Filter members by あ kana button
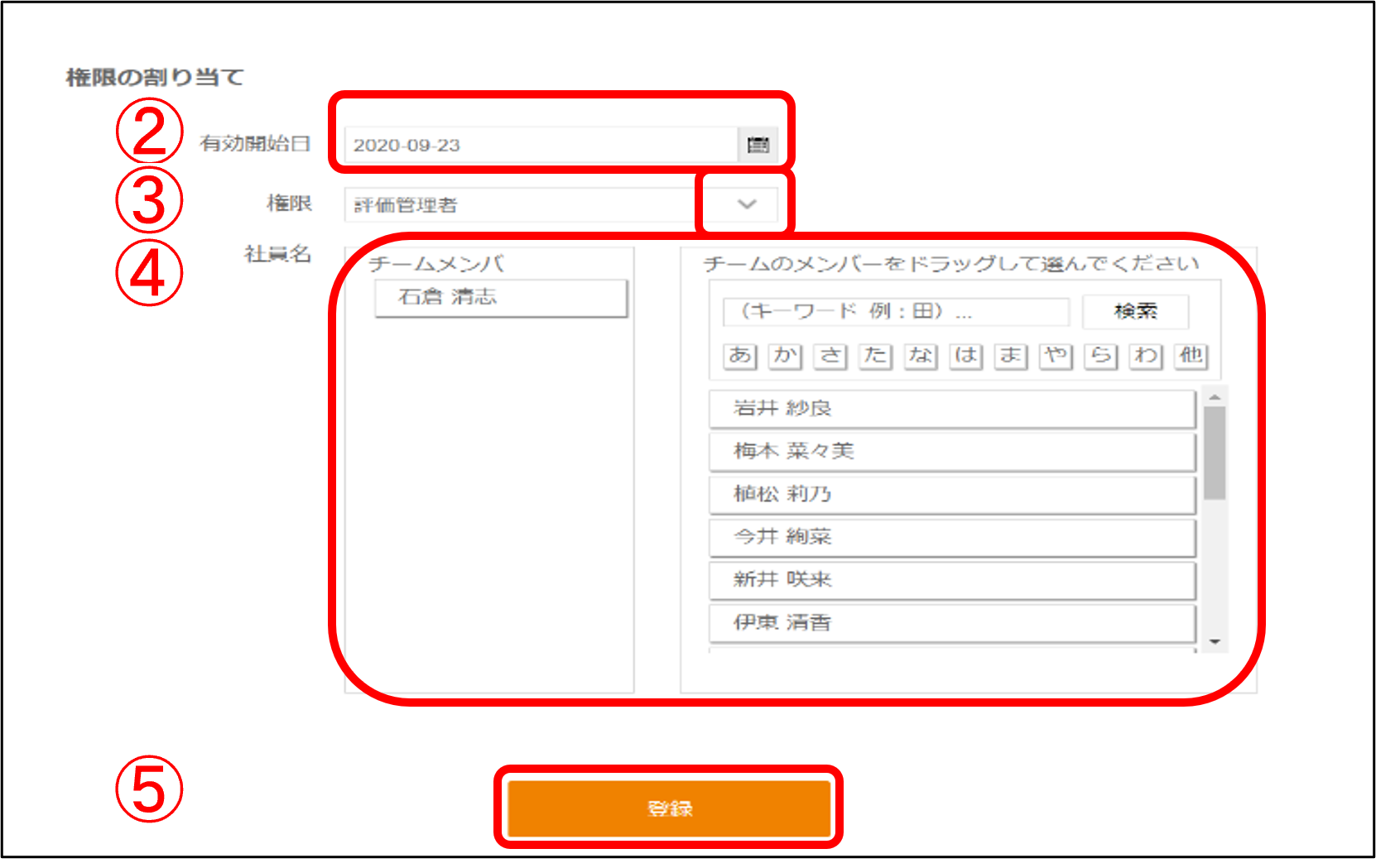1376x868 pixels. click(x=740, y=356)
